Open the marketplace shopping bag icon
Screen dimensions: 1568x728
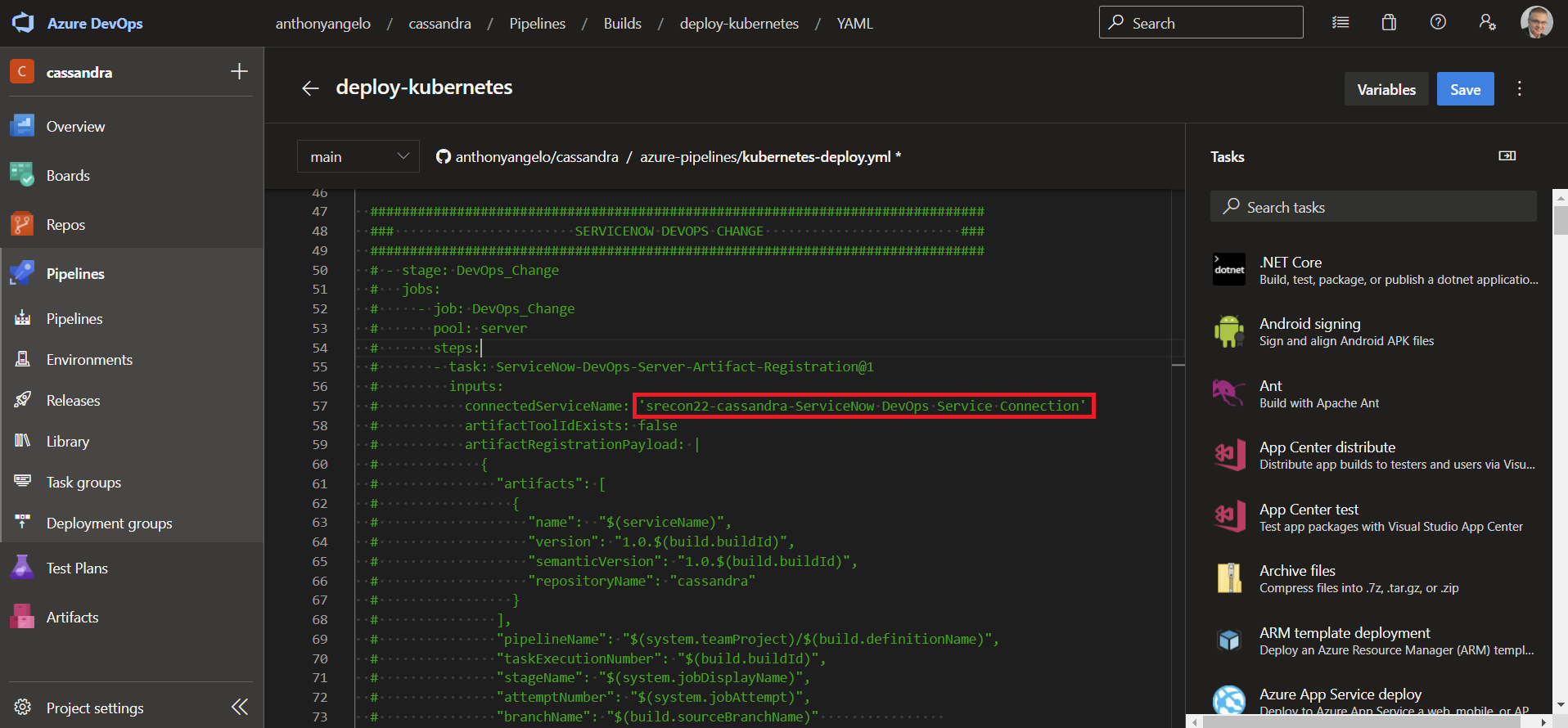pos(1389,22)
